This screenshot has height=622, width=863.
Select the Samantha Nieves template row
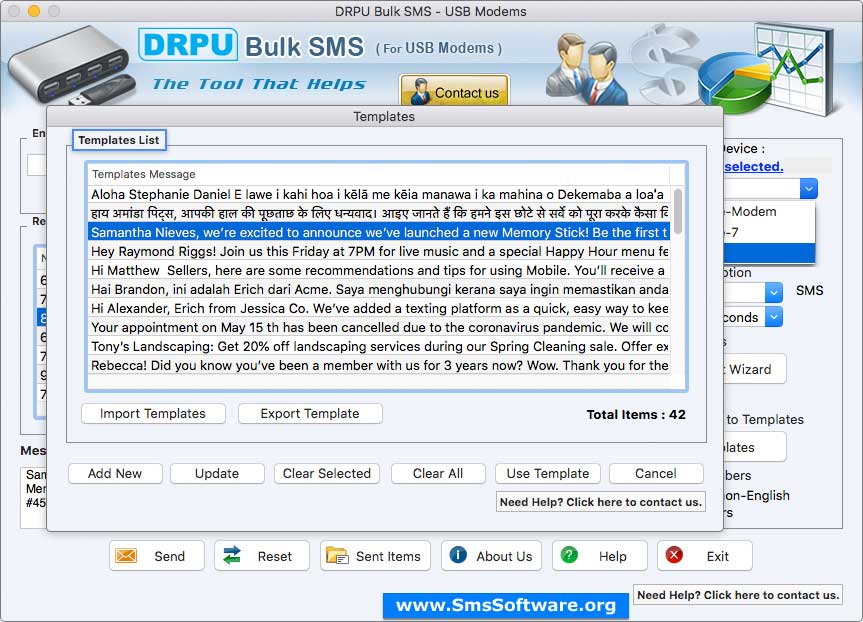click(379, 232)
